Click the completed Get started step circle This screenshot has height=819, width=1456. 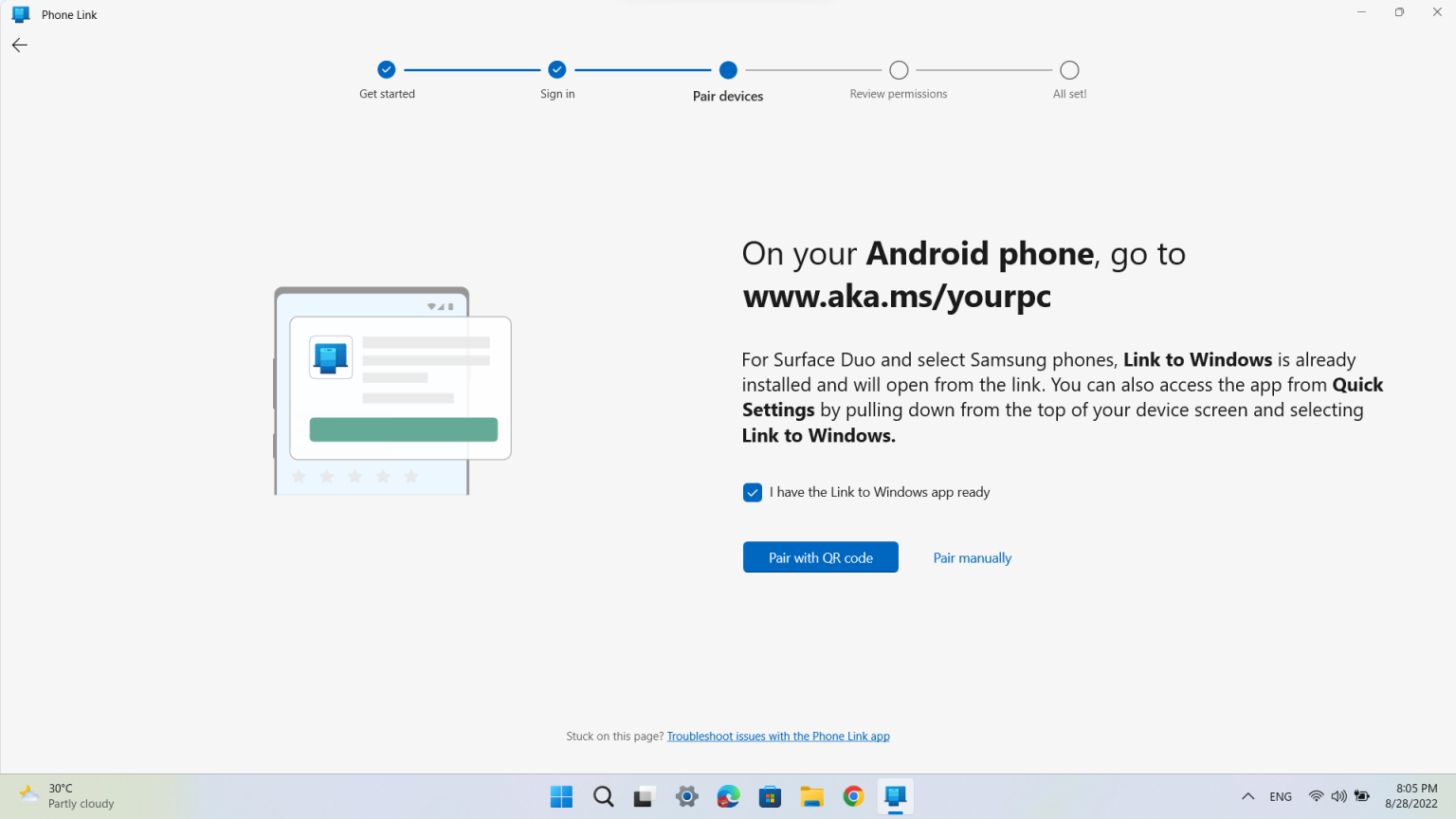387,69
